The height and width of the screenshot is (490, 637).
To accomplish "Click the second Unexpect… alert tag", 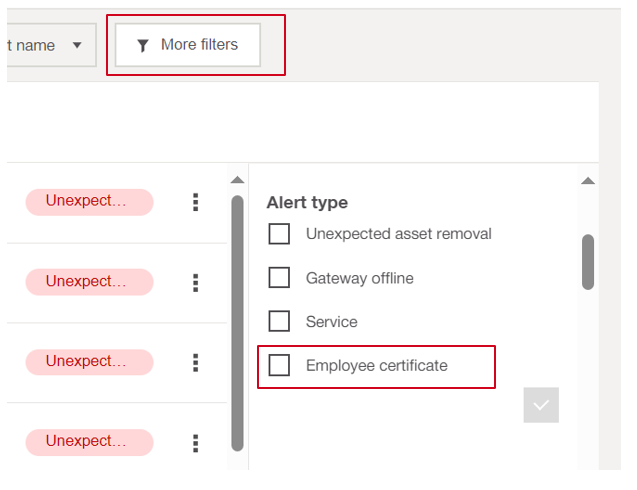I will (89, 282).
